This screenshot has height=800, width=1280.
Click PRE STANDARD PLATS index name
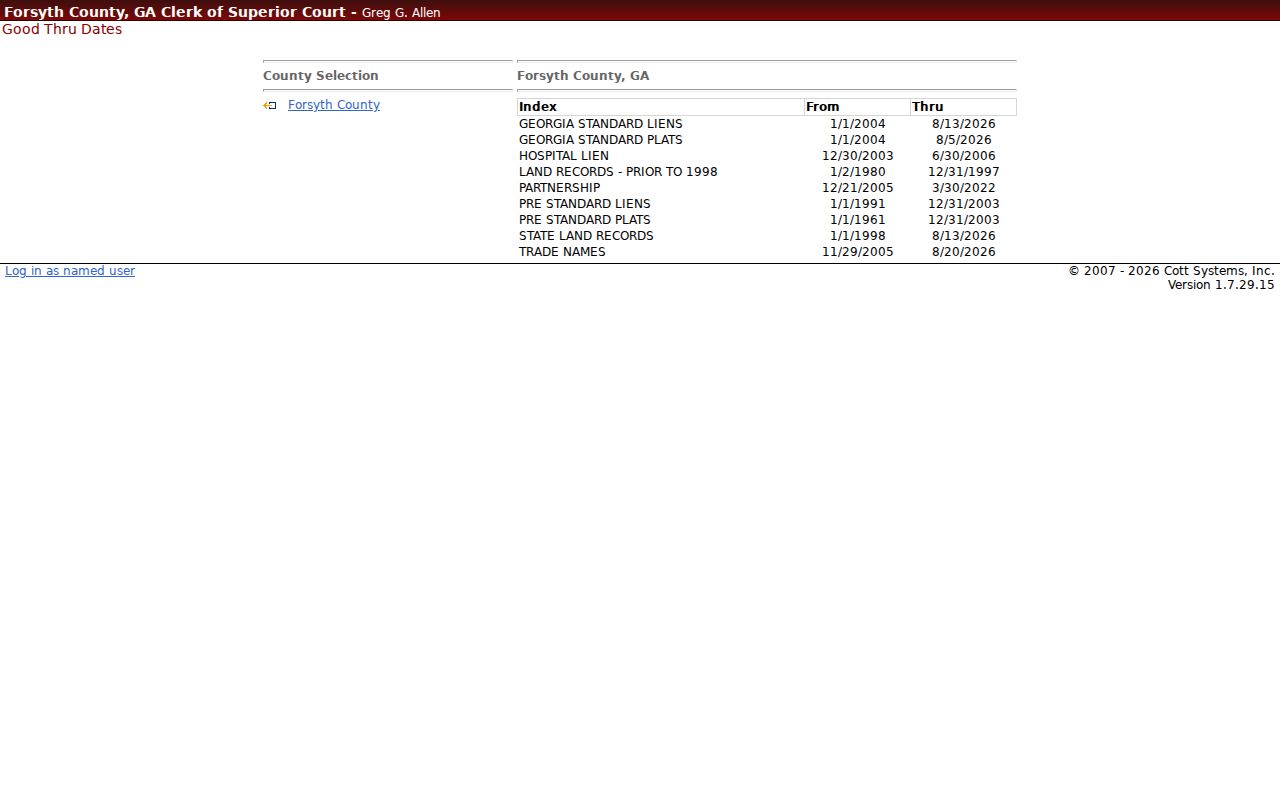(x=585, y=220)
